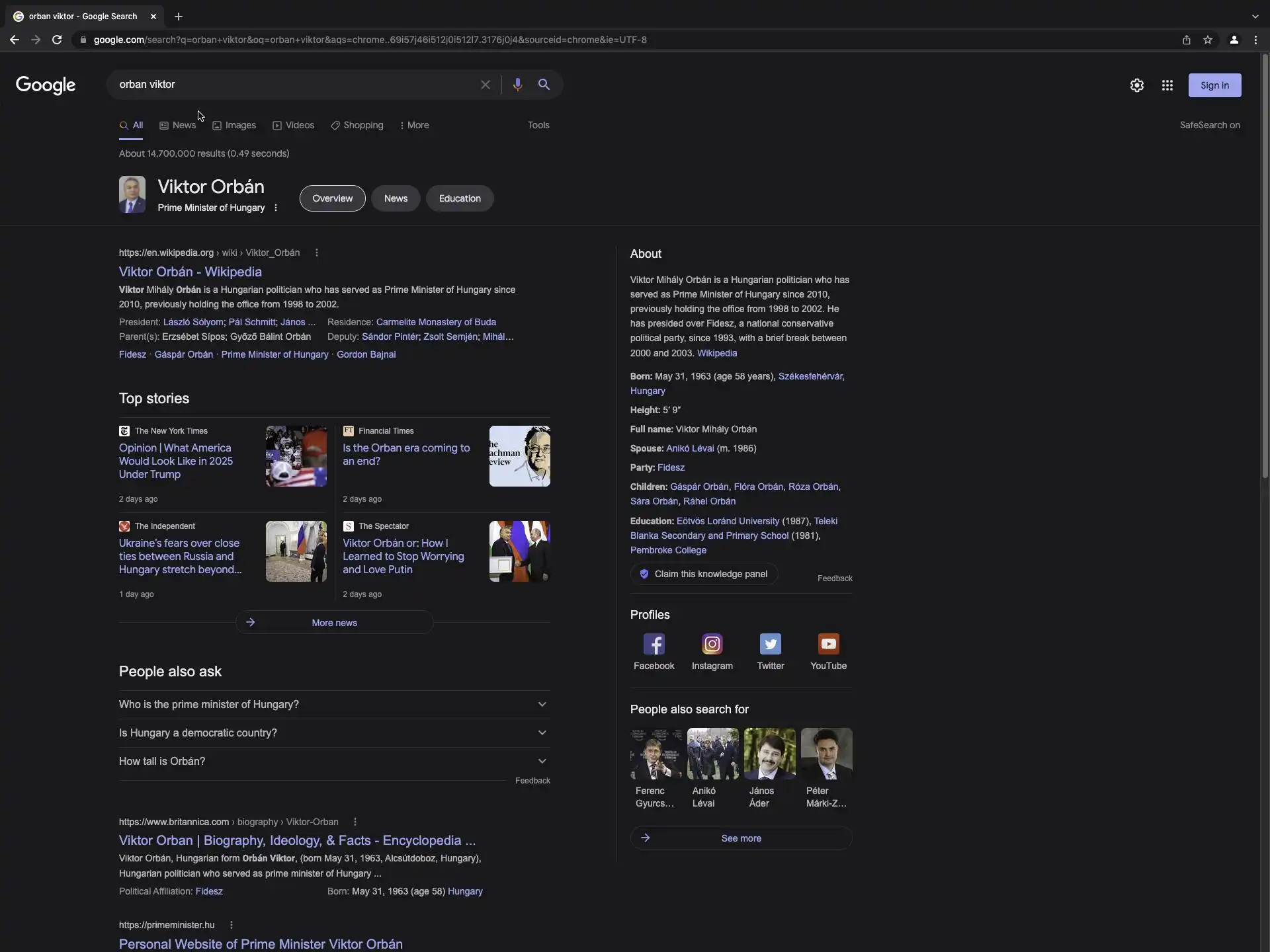The image size is (1270, 952).
Task: Click the Sign in button
Action: [1214, 85]
